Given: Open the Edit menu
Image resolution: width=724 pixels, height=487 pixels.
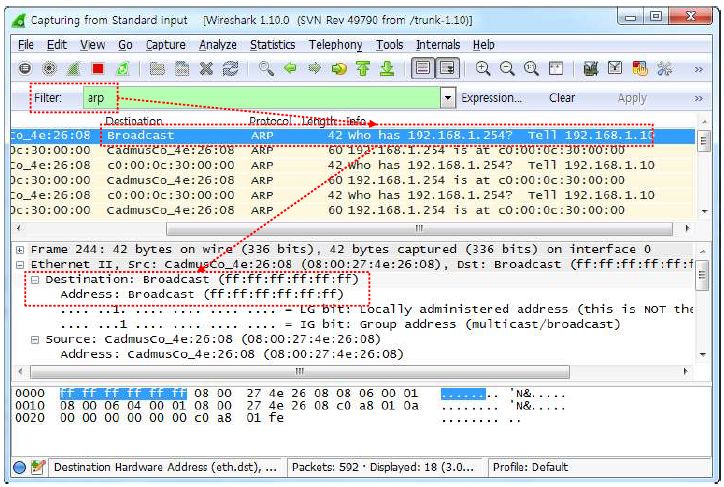Looking at the screenshot, I should click(57, 45).
